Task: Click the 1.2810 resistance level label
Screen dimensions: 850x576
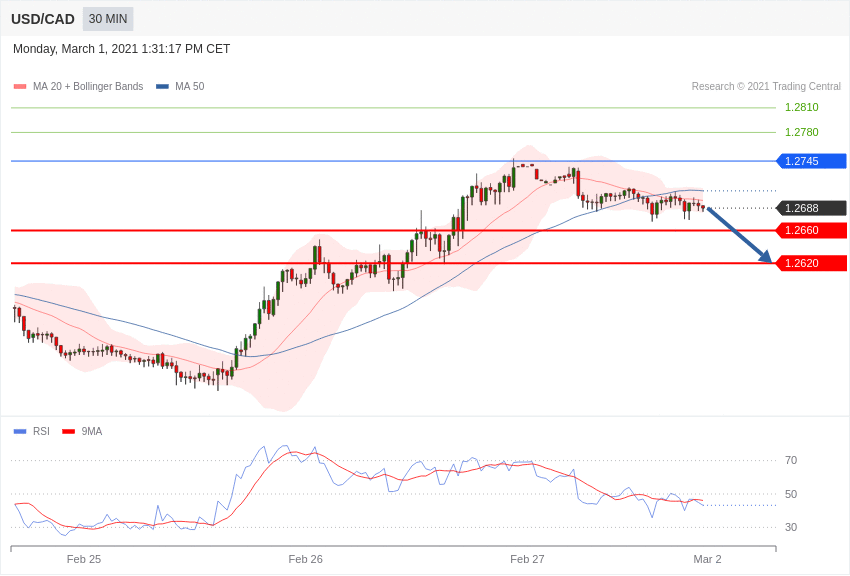Action: (x=801, y=107)
